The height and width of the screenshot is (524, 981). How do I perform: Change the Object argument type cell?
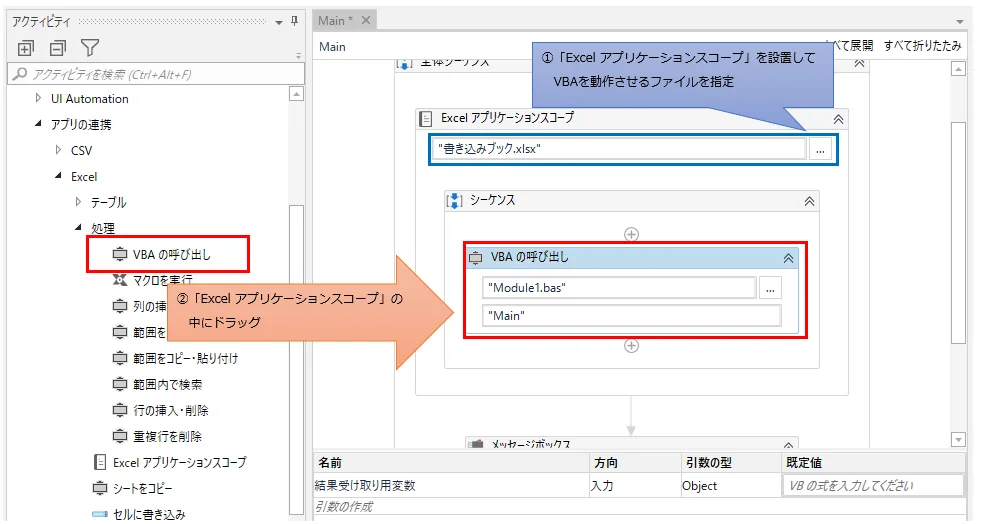[731, 485]
